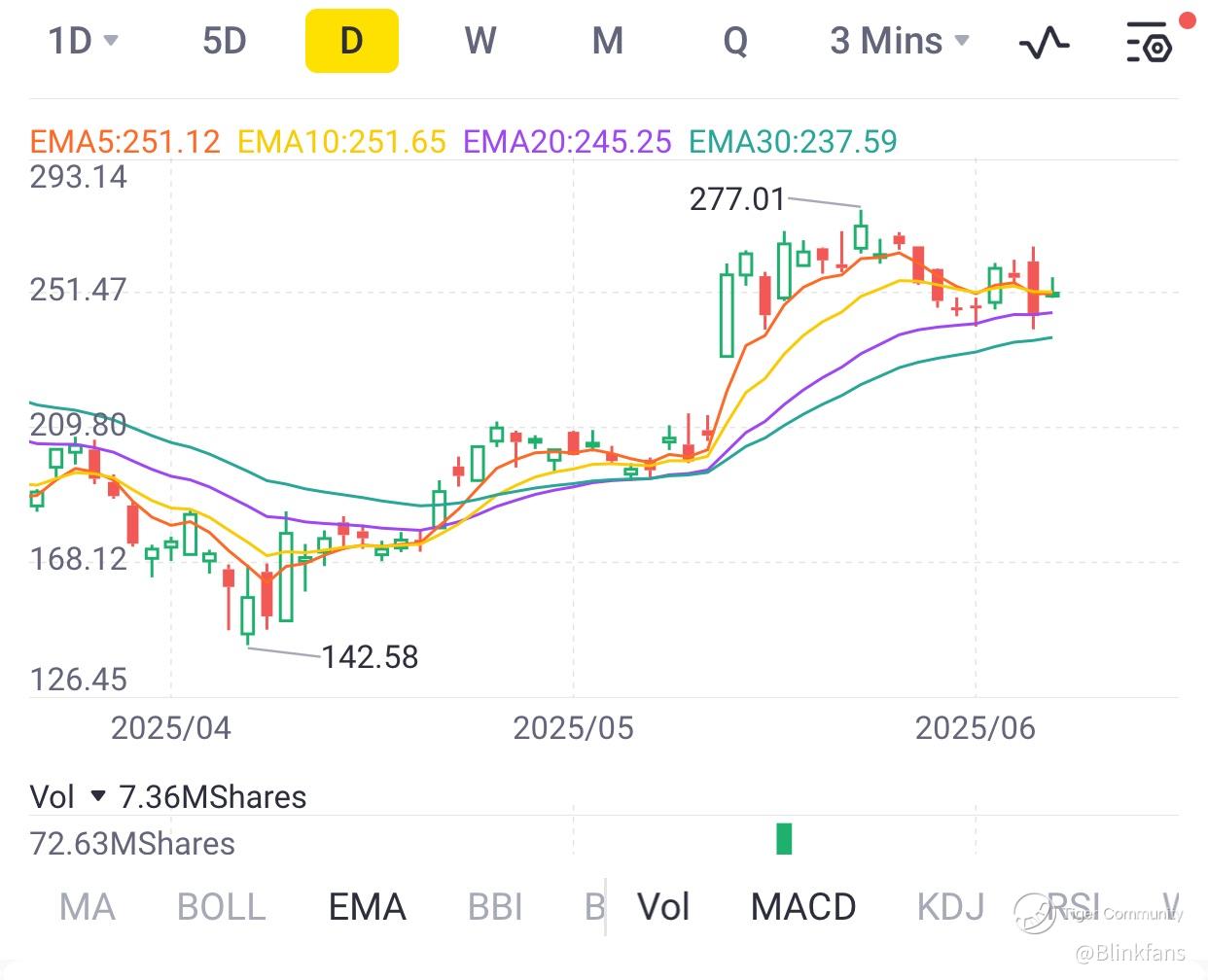Toggle the MACD sub-chart indicator
The image size is (1208, 980).
pos(803,907)
